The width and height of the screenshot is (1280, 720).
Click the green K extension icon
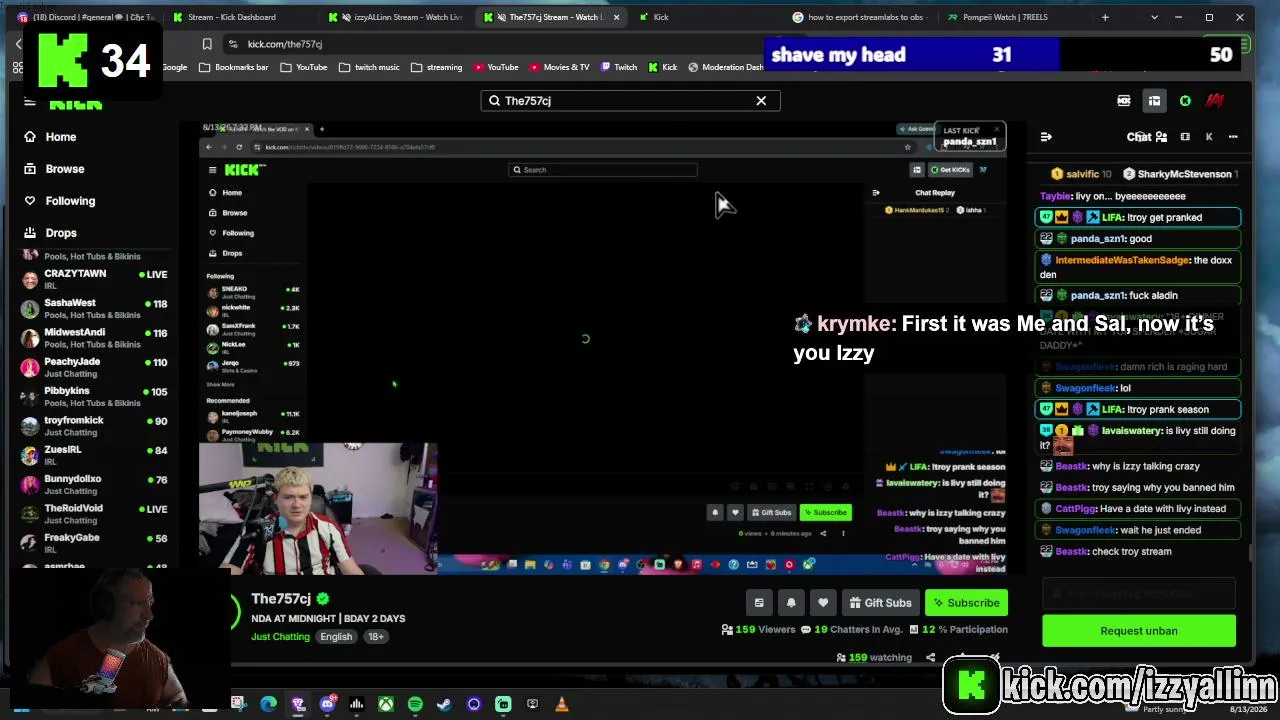[1185, 101]
